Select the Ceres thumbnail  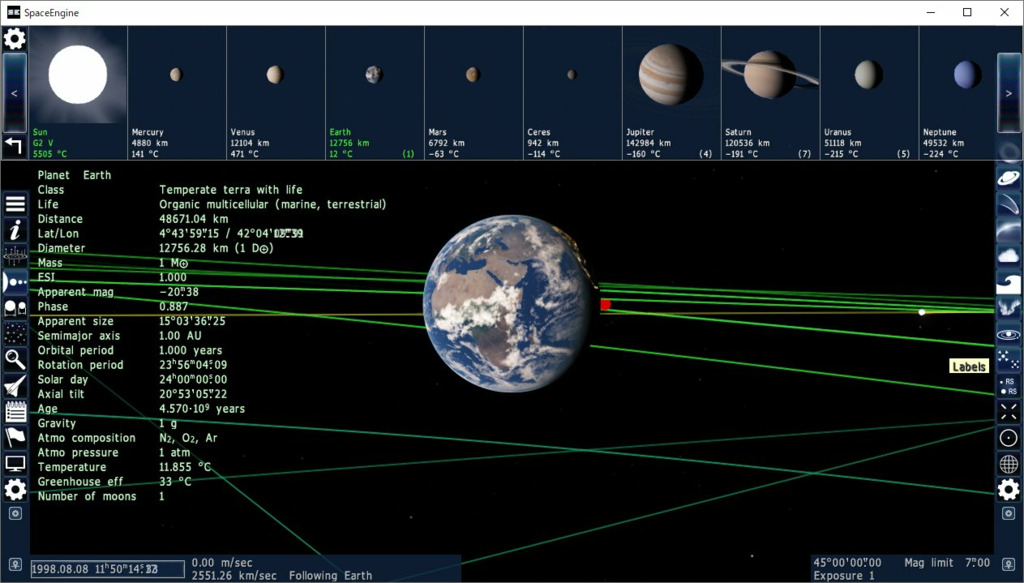[x=573, y=93]
